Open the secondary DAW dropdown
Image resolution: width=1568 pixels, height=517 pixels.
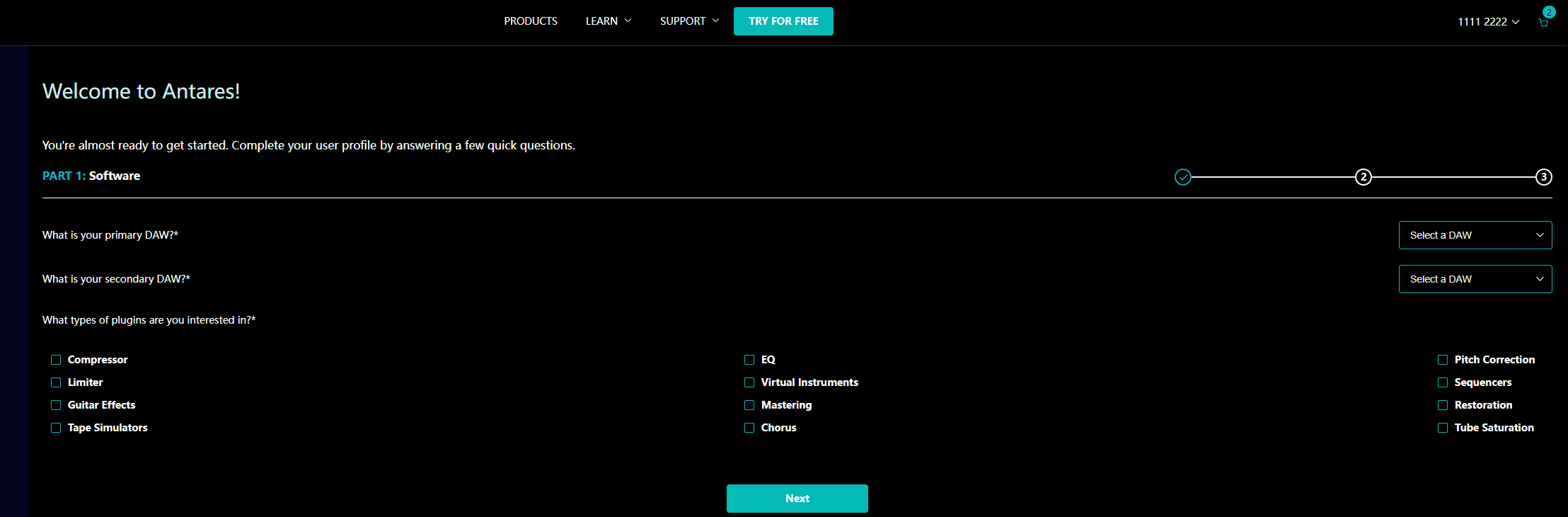(1475, 279)
